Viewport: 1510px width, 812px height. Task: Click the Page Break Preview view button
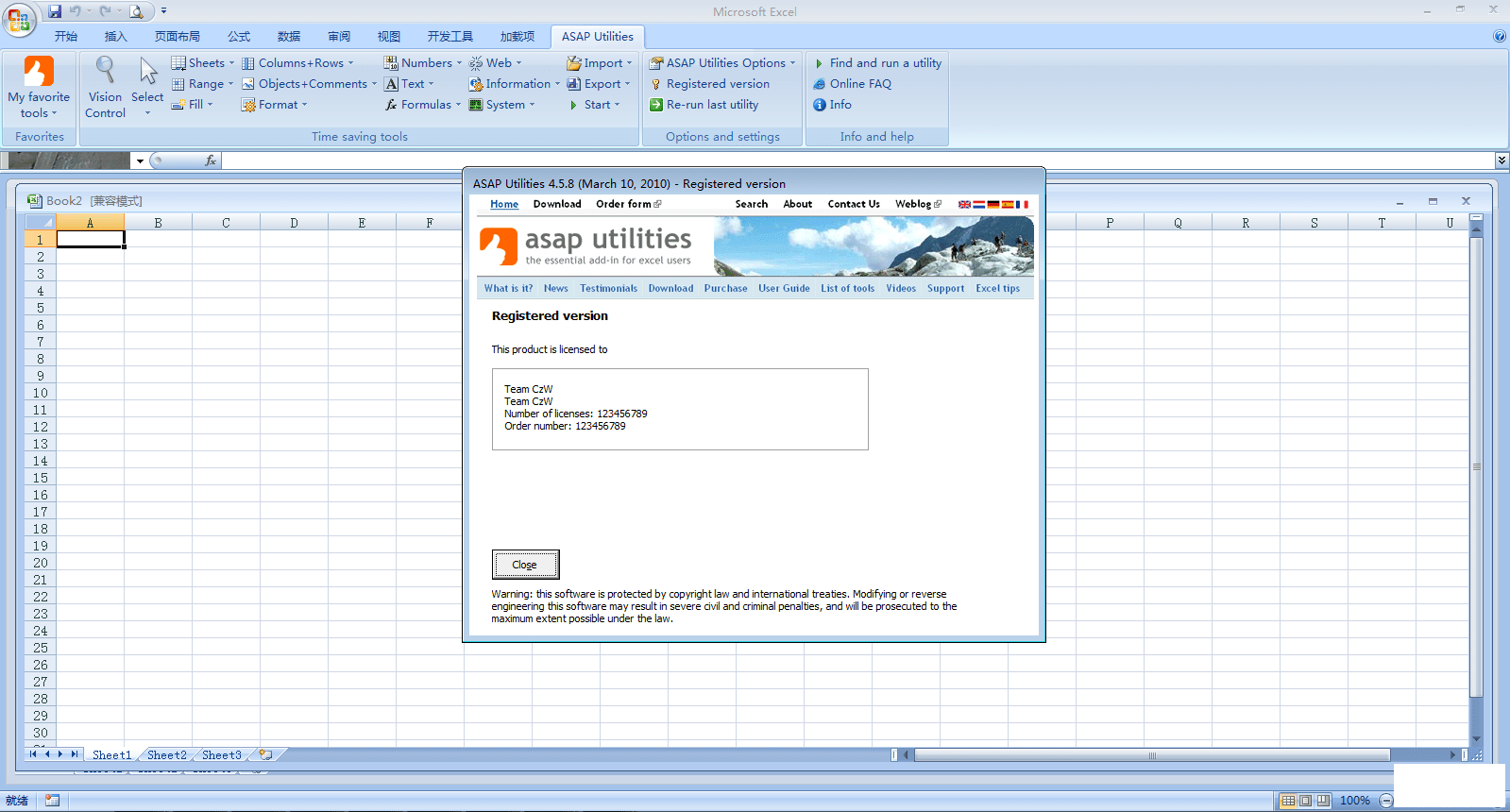click(1323, 801)
